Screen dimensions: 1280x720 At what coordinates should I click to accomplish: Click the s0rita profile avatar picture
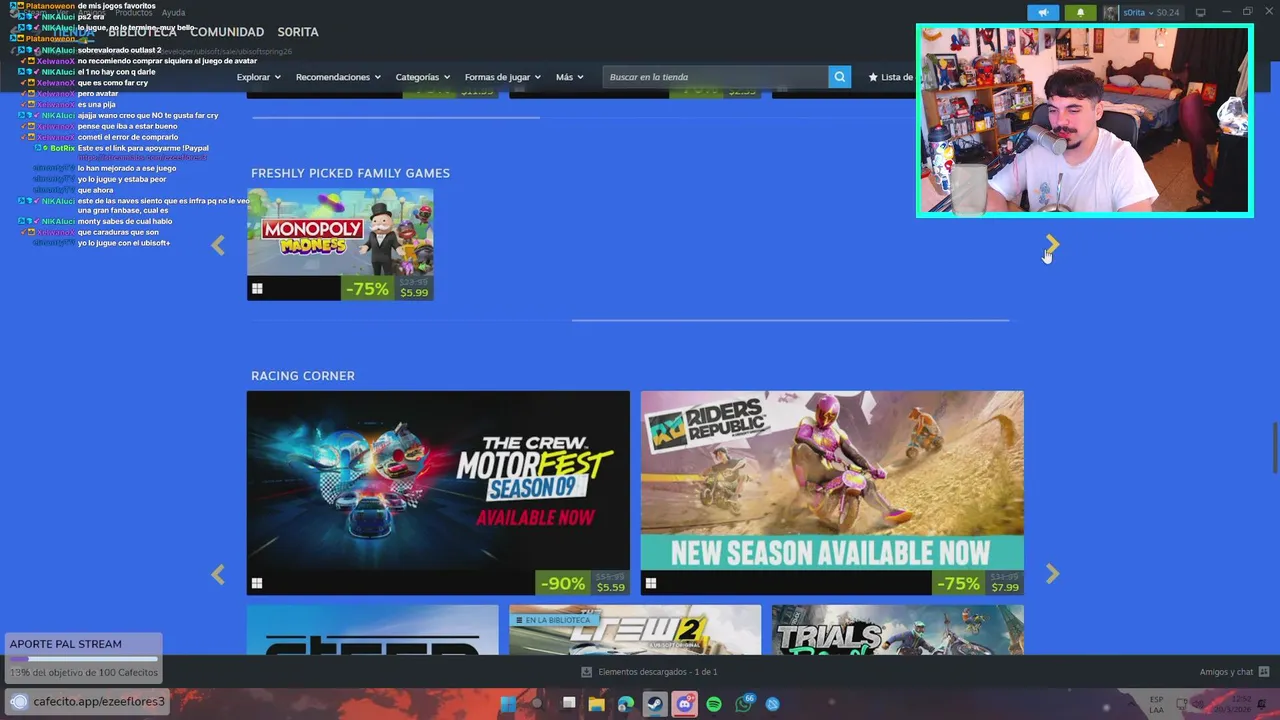(x=1111, y=13)
